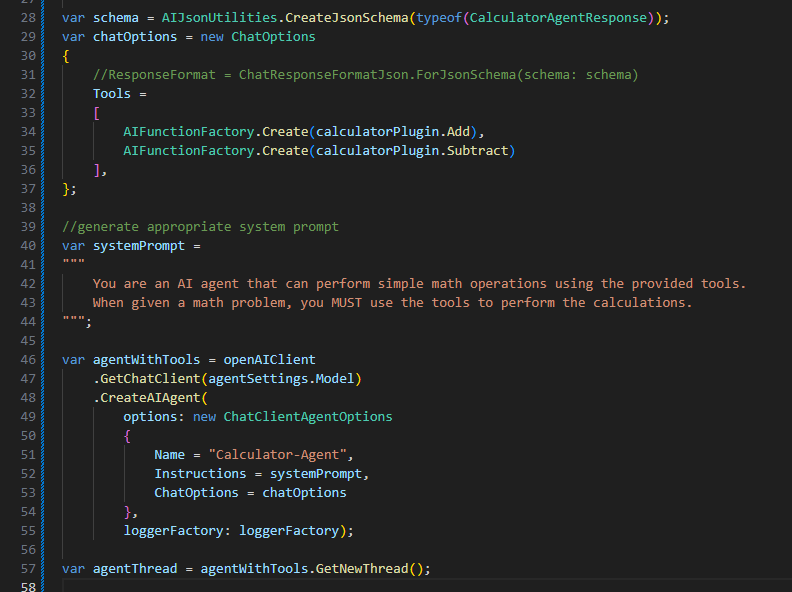The width and height of the screenshot is (792, 592).
Task: Click 'systemPrompt' variable on line 40
Action: 139,246
